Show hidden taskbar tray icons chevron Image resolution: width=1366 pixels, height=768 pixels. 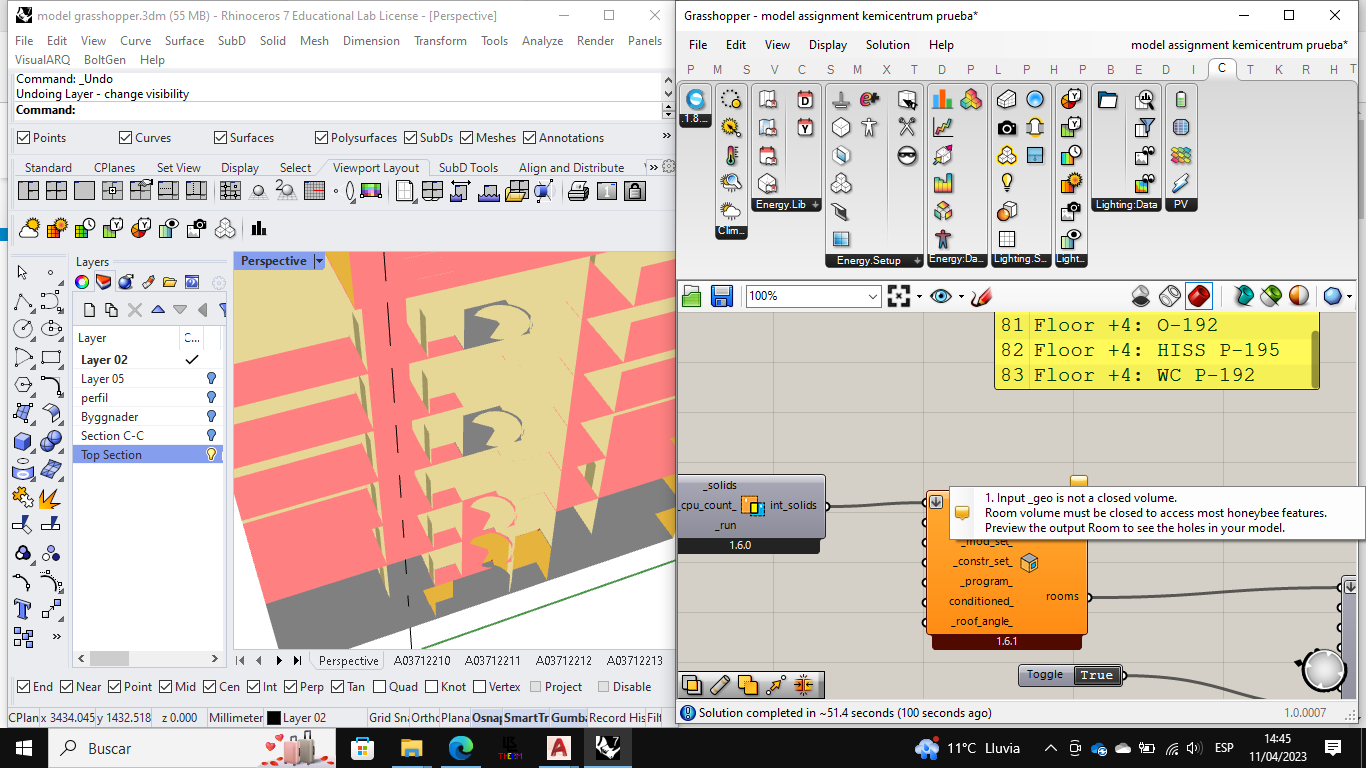1050,748
